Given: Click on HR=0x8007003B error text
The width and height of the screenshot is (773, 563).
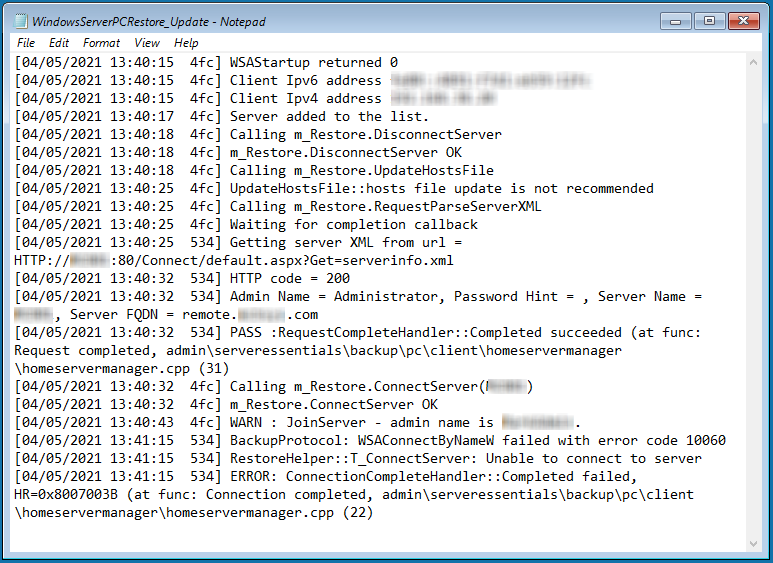Looking at the screenshot, I should pos(66,494).
